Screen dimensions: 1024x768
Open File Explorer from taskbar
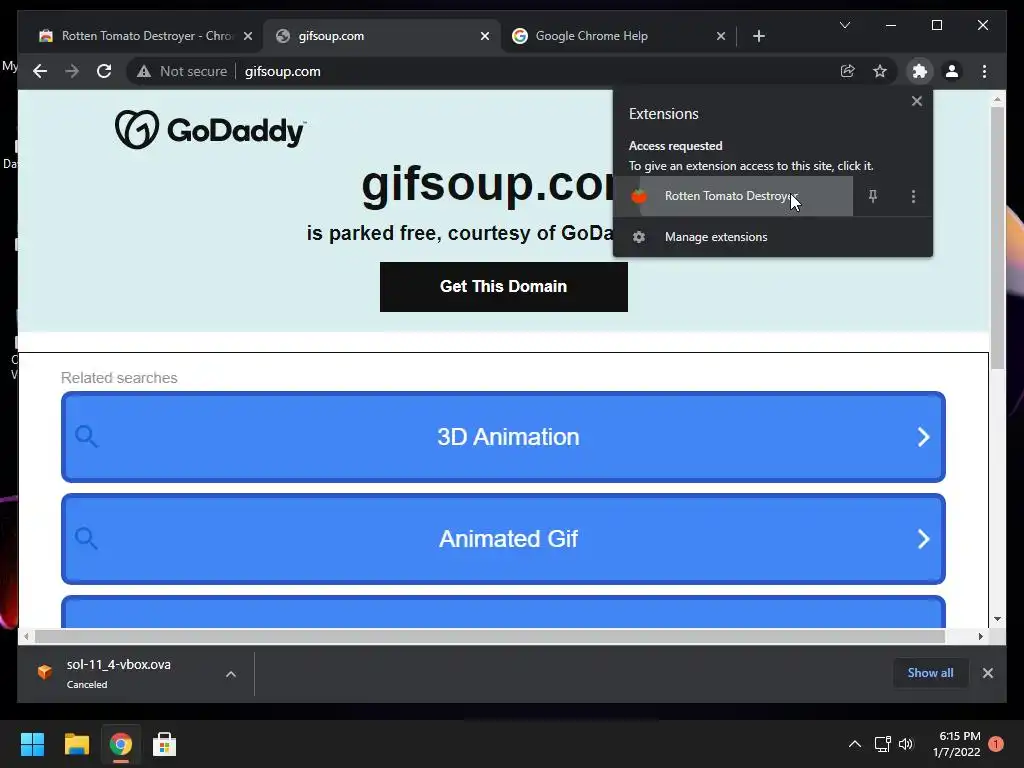(76, 744)
